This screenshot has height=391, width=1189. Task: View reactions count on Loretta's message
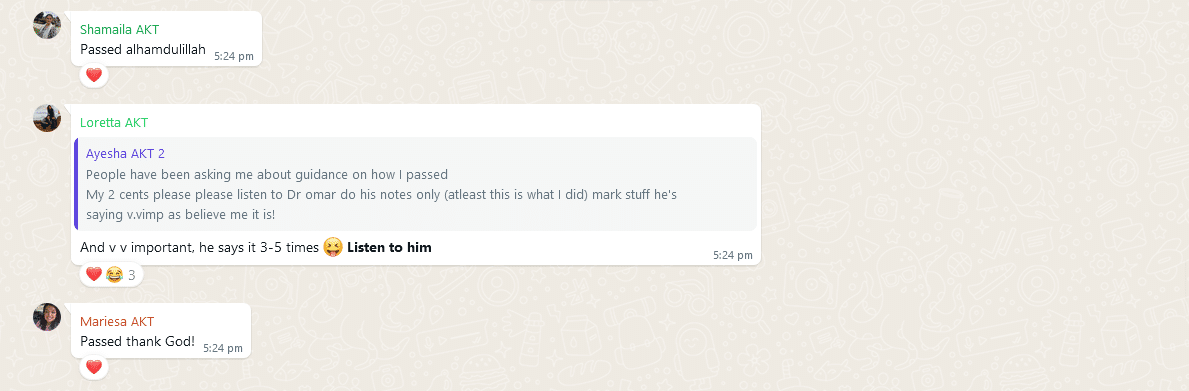click(111, 274)
